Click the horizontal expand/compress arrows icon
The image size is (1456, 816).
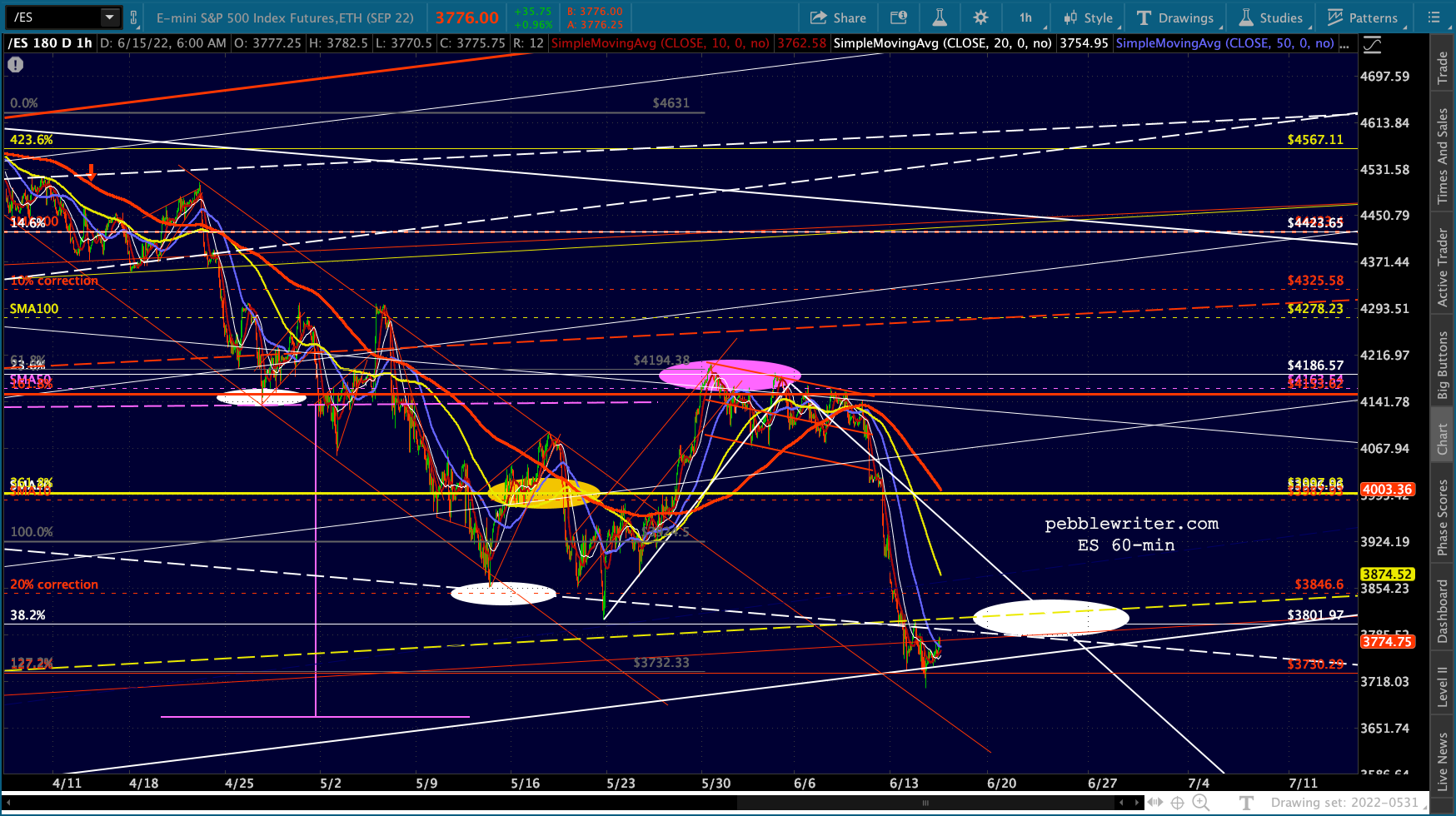click(1154, 803)
